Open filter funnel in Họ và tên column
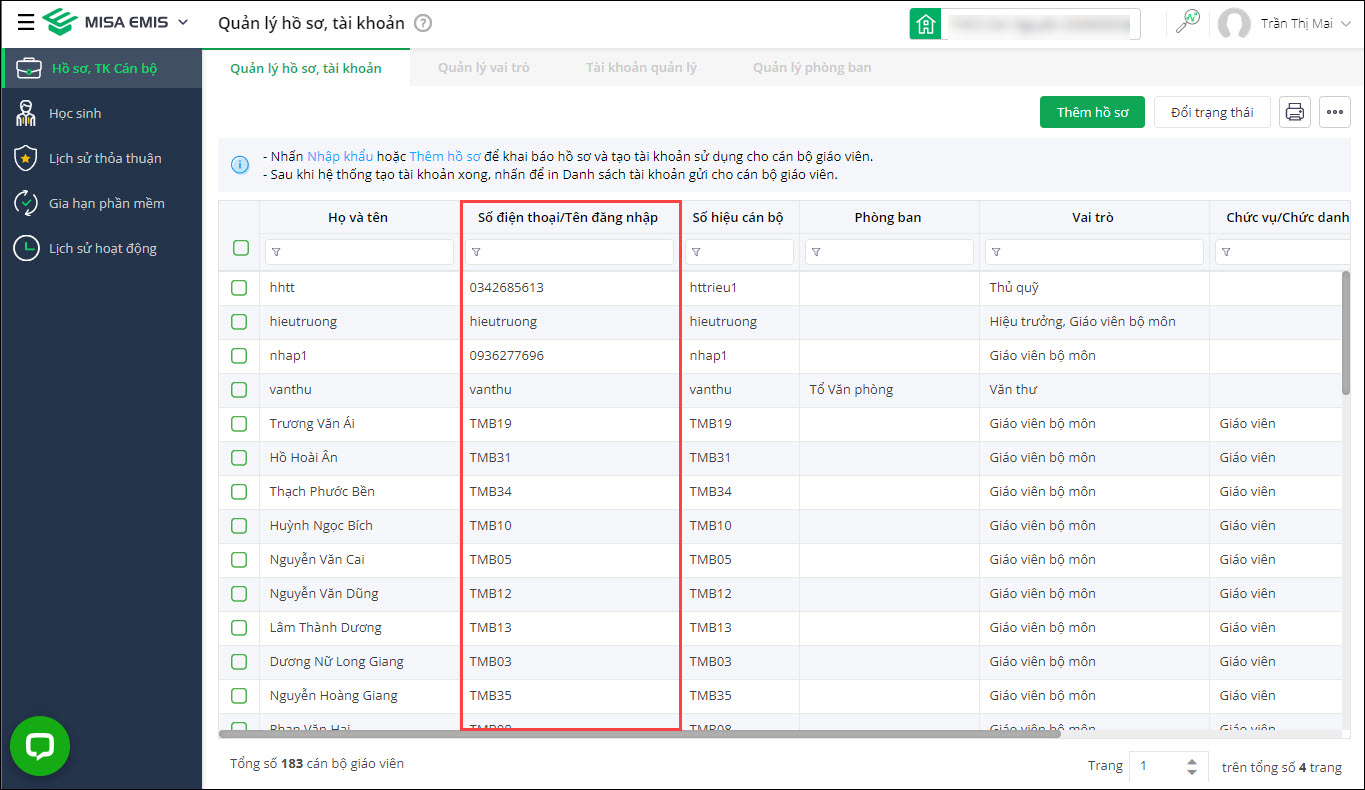The height and width of the screenshot is (790, 1365). pyautogui.click(x=276, y=252)
